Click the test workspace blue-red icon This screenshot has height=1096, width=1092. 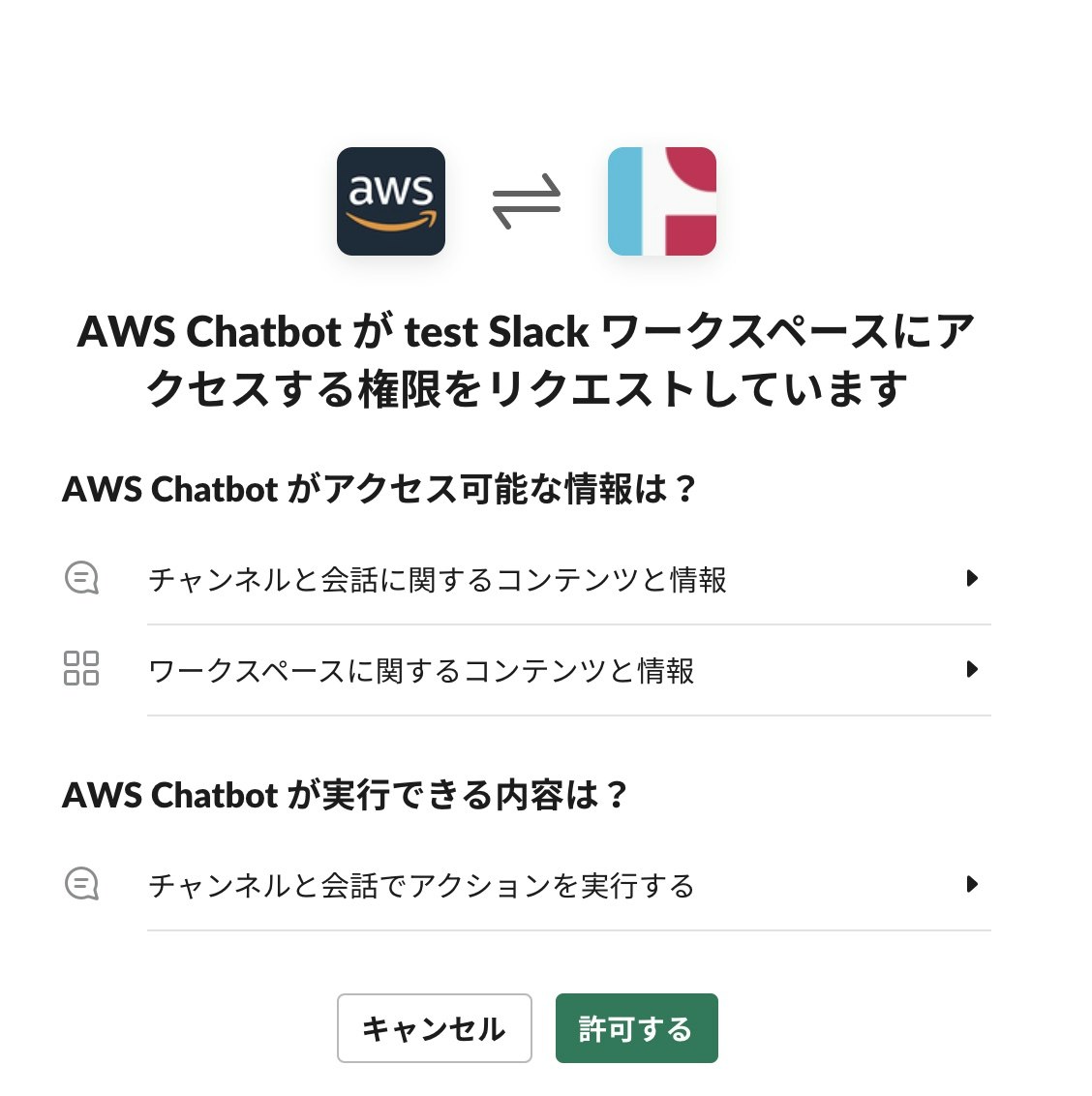662,201
